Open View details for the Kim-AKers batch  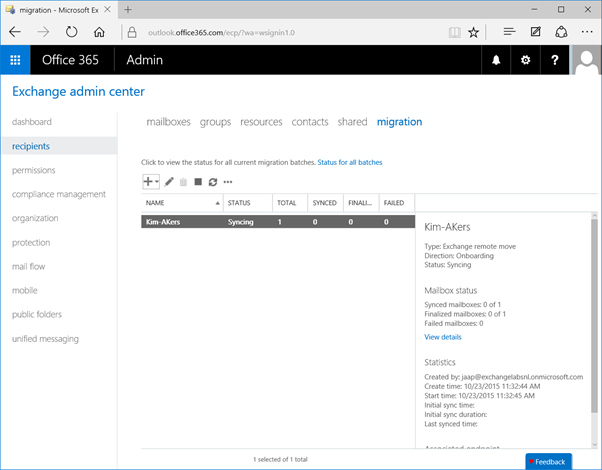[443, 338]
